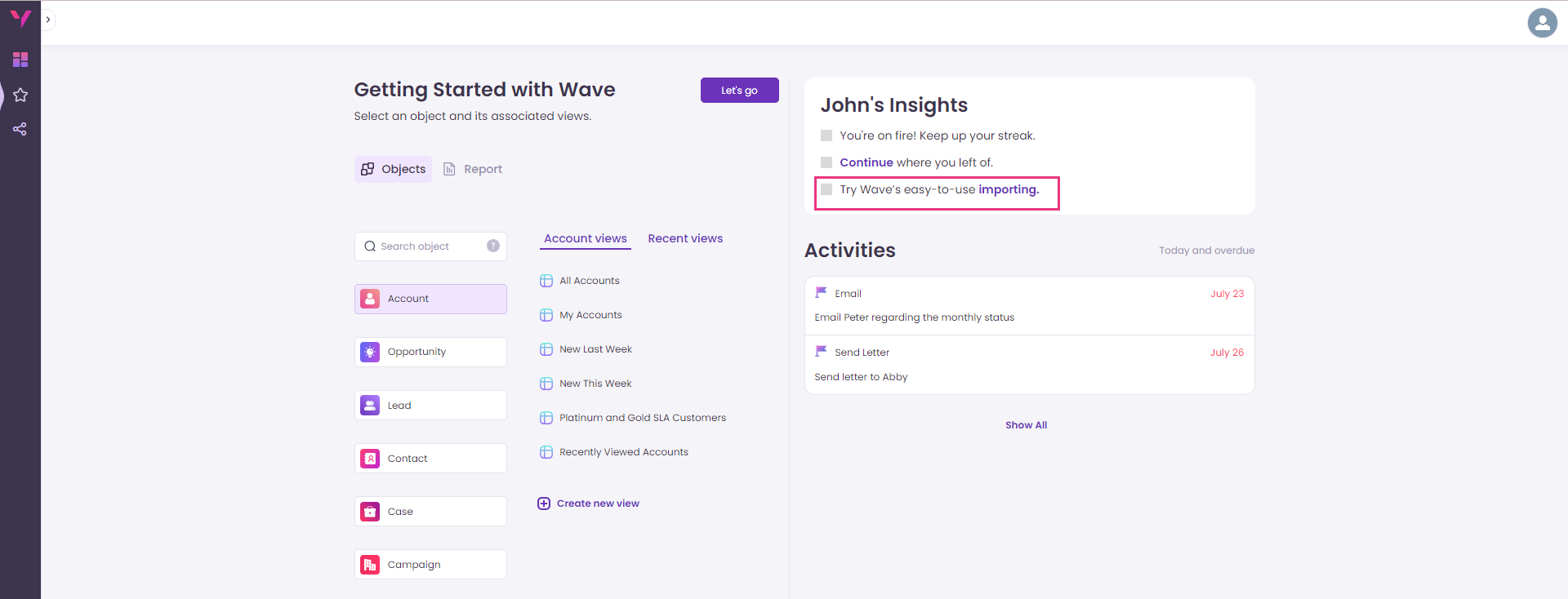This screenshot has height=599, width=1568.
Task: Open the My Accounts view
Action: (x=590, y=315)
